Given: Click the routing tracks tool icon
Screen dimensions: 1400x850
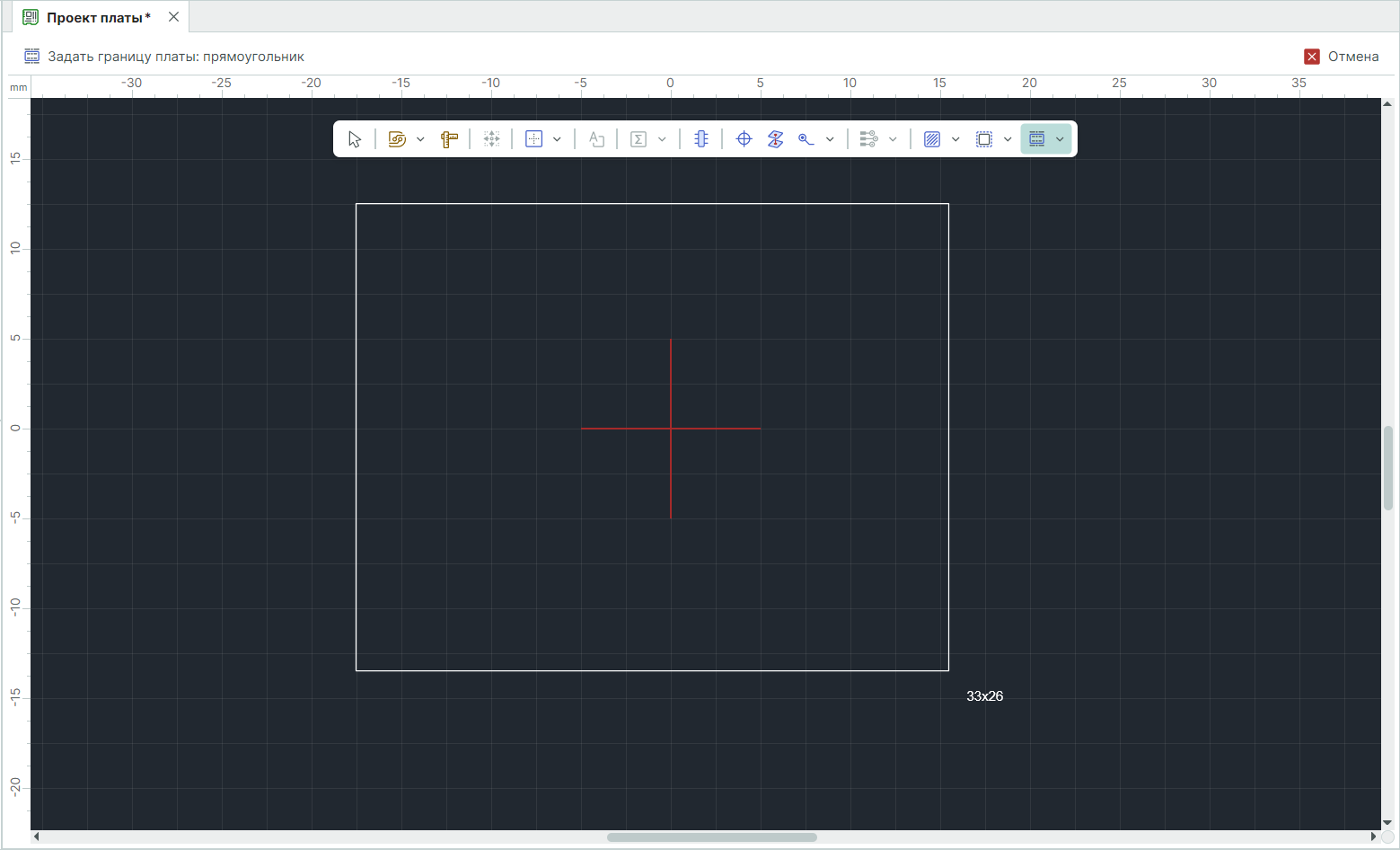Looking at the screenshot, I should (397, 139).
